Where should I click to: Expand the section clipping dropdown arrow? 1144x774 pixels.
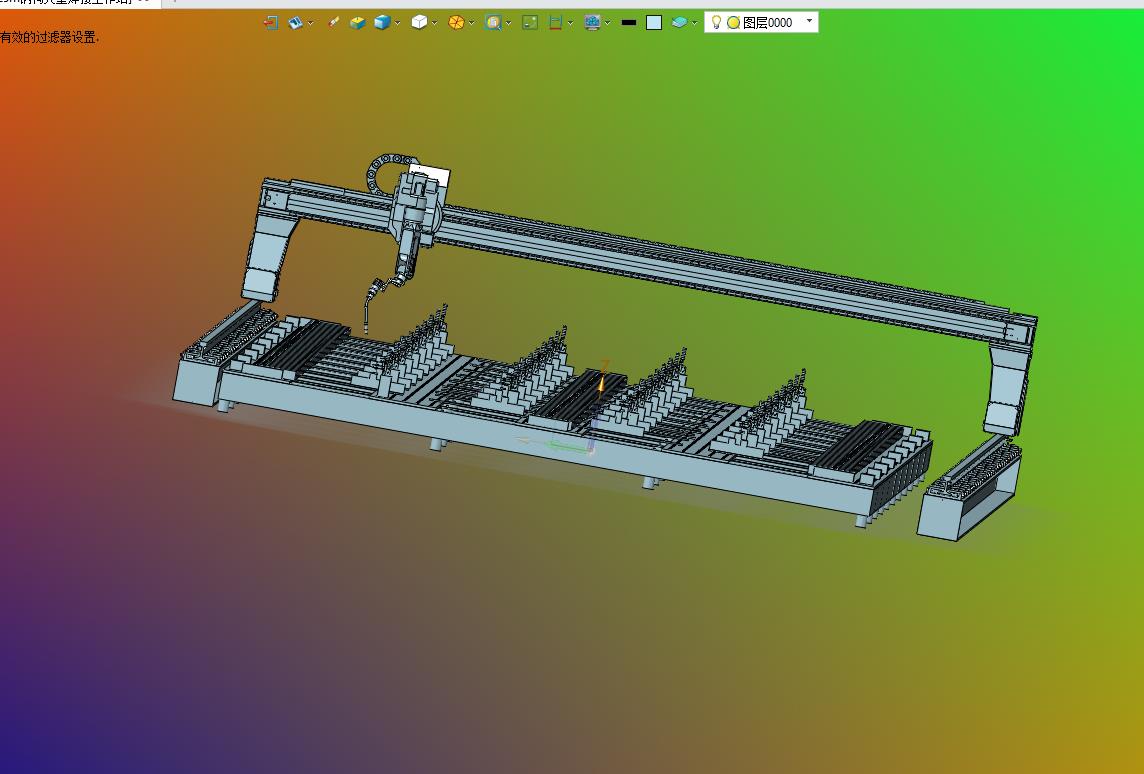point(571,23)
